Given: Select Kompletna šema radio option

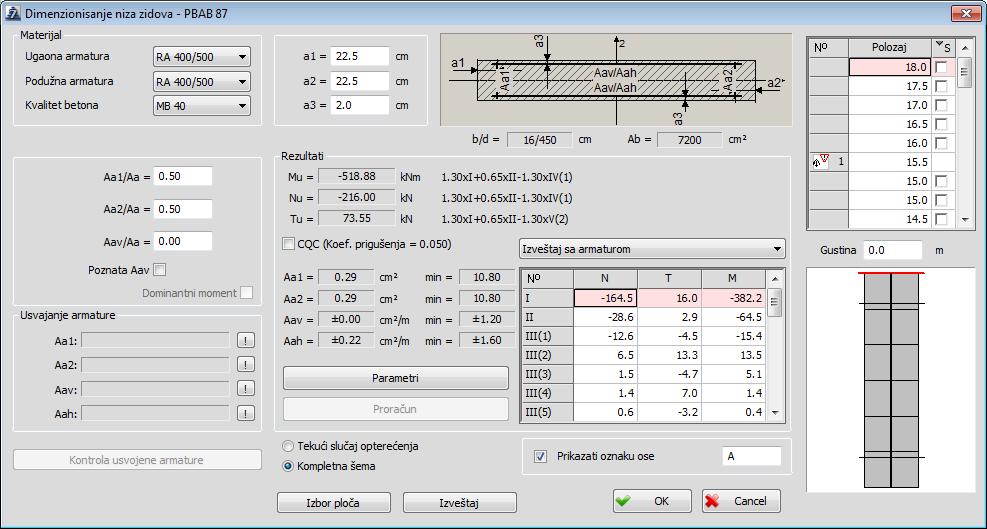Looking at the screenshot, I should pos(288,467).
